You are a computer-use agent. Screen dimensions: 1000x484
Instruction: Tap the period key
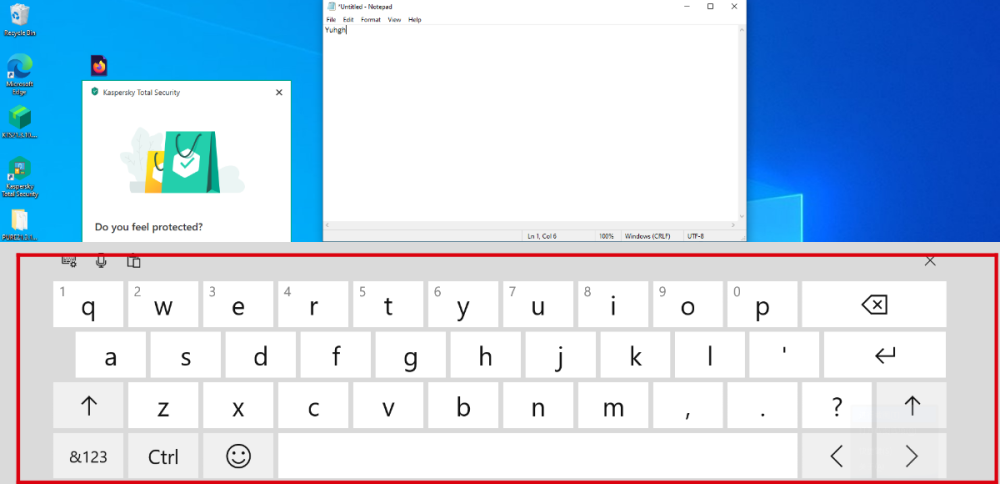point(763,405)
